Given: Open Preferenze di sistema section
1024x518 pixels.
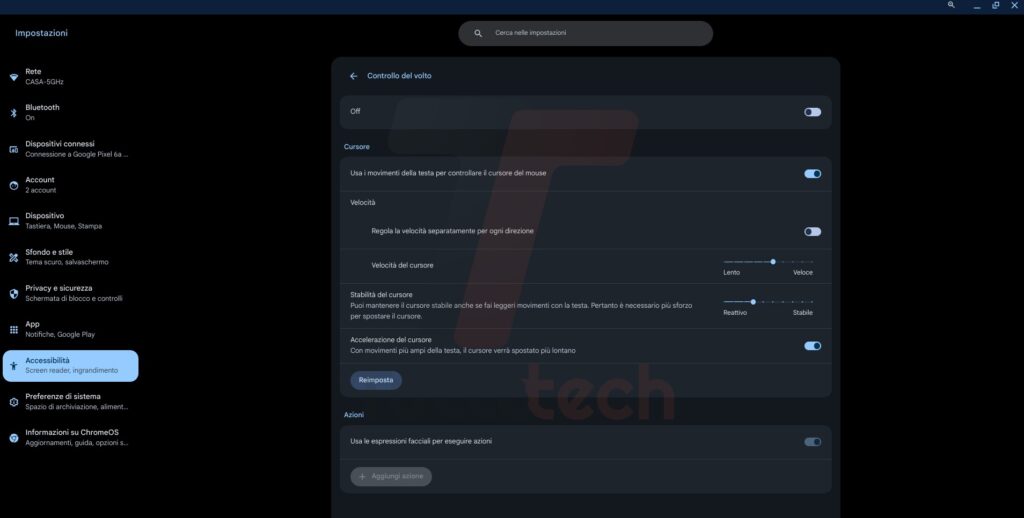Looking at the screenshot, I should click(x=71, y=402).
